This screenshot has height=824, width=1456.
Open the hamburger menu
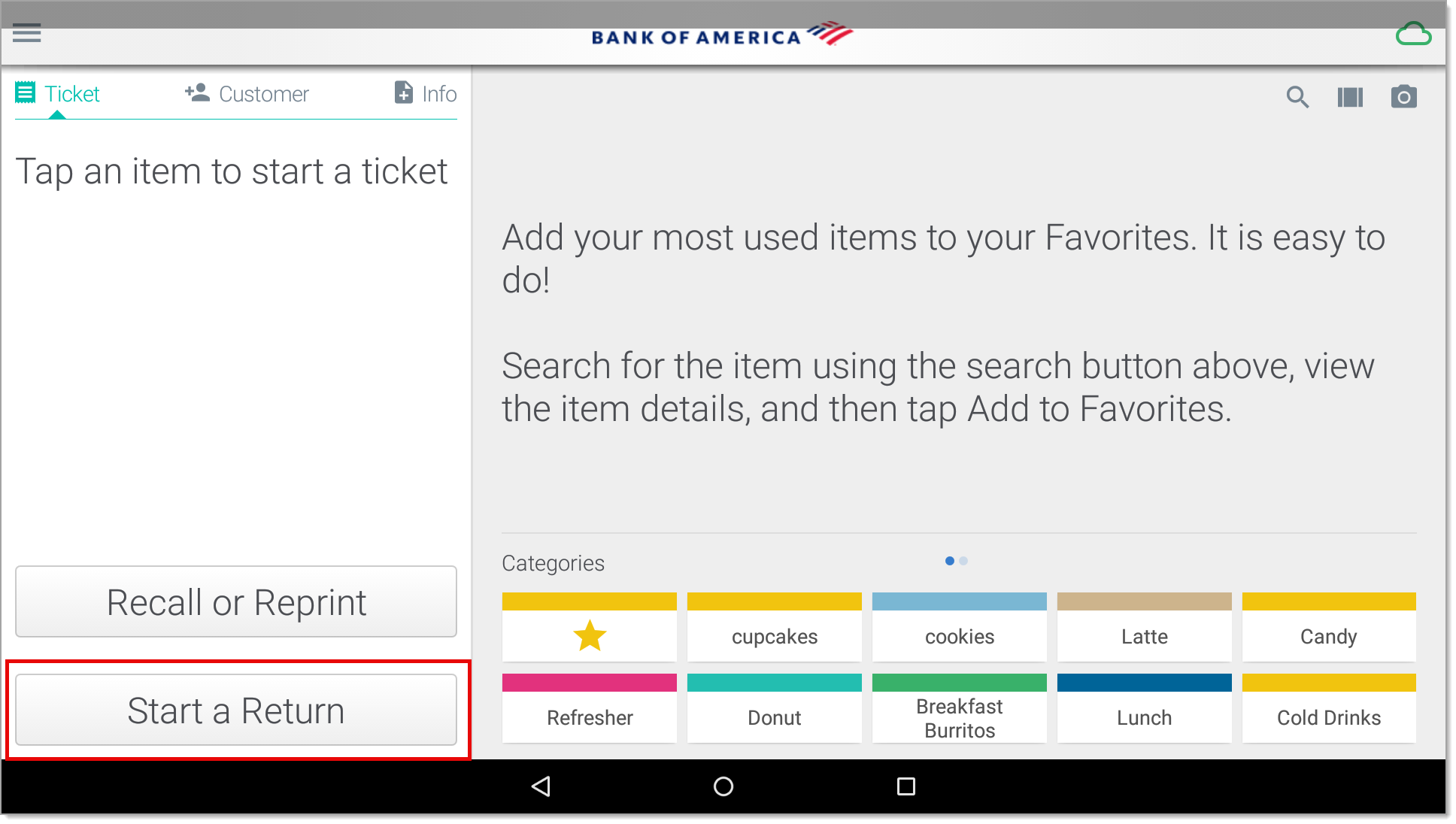27,33
